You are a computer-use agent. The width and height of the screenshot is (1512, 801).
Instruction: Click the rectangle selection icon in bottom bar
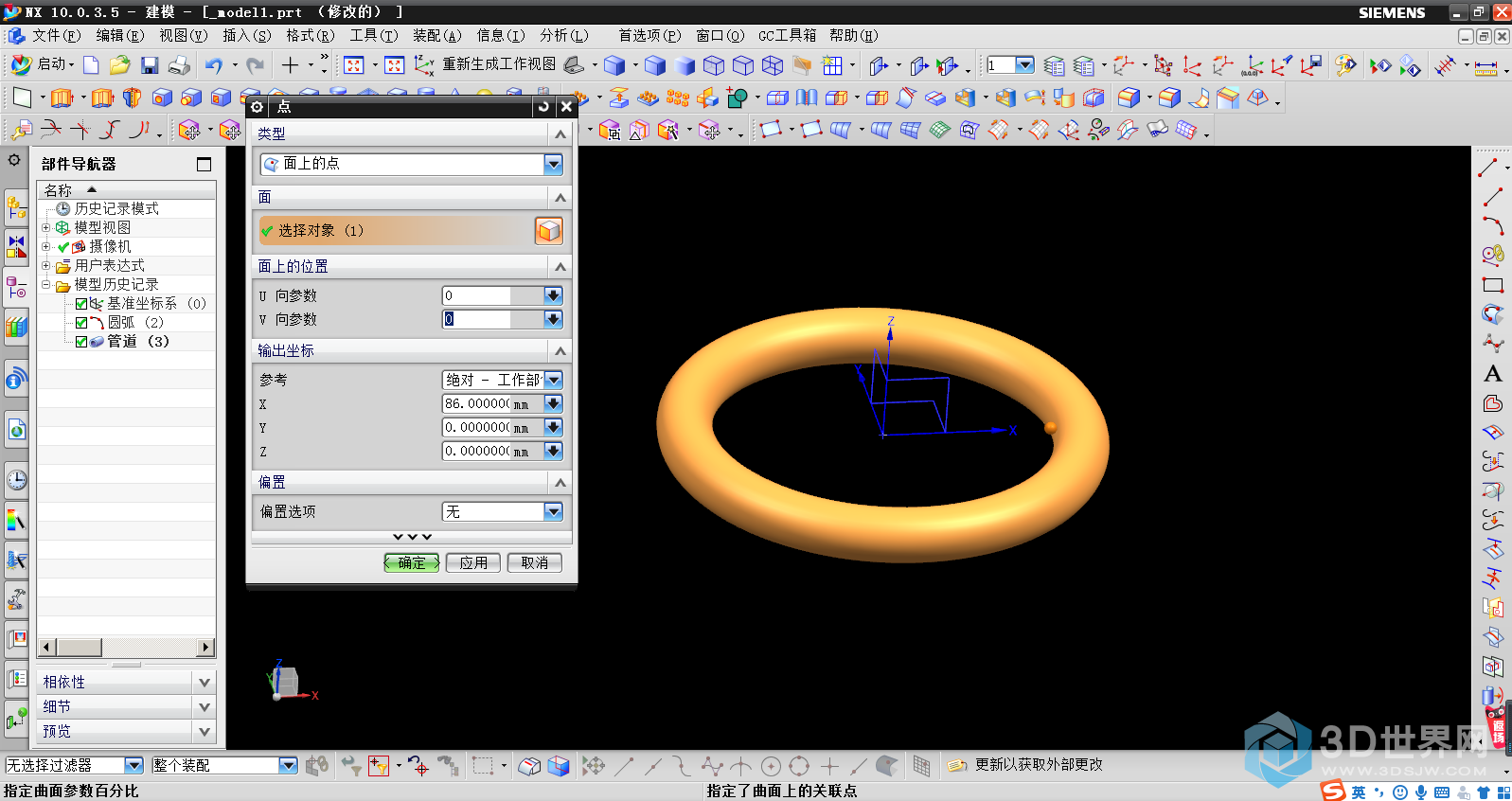(x=483, y=765)
